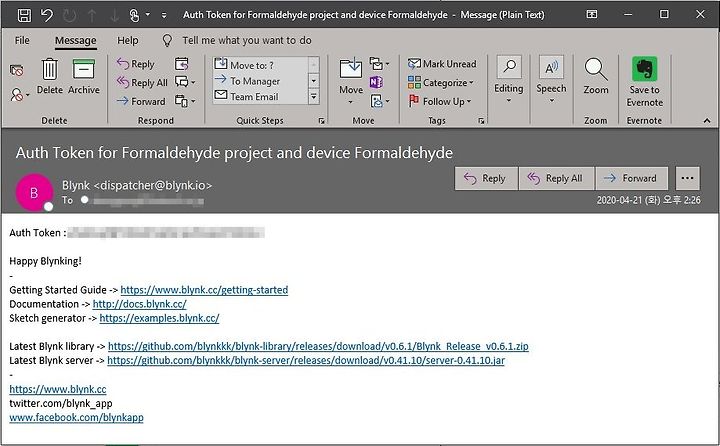Select the Move to: ? quick step

(x=259, y=65)
